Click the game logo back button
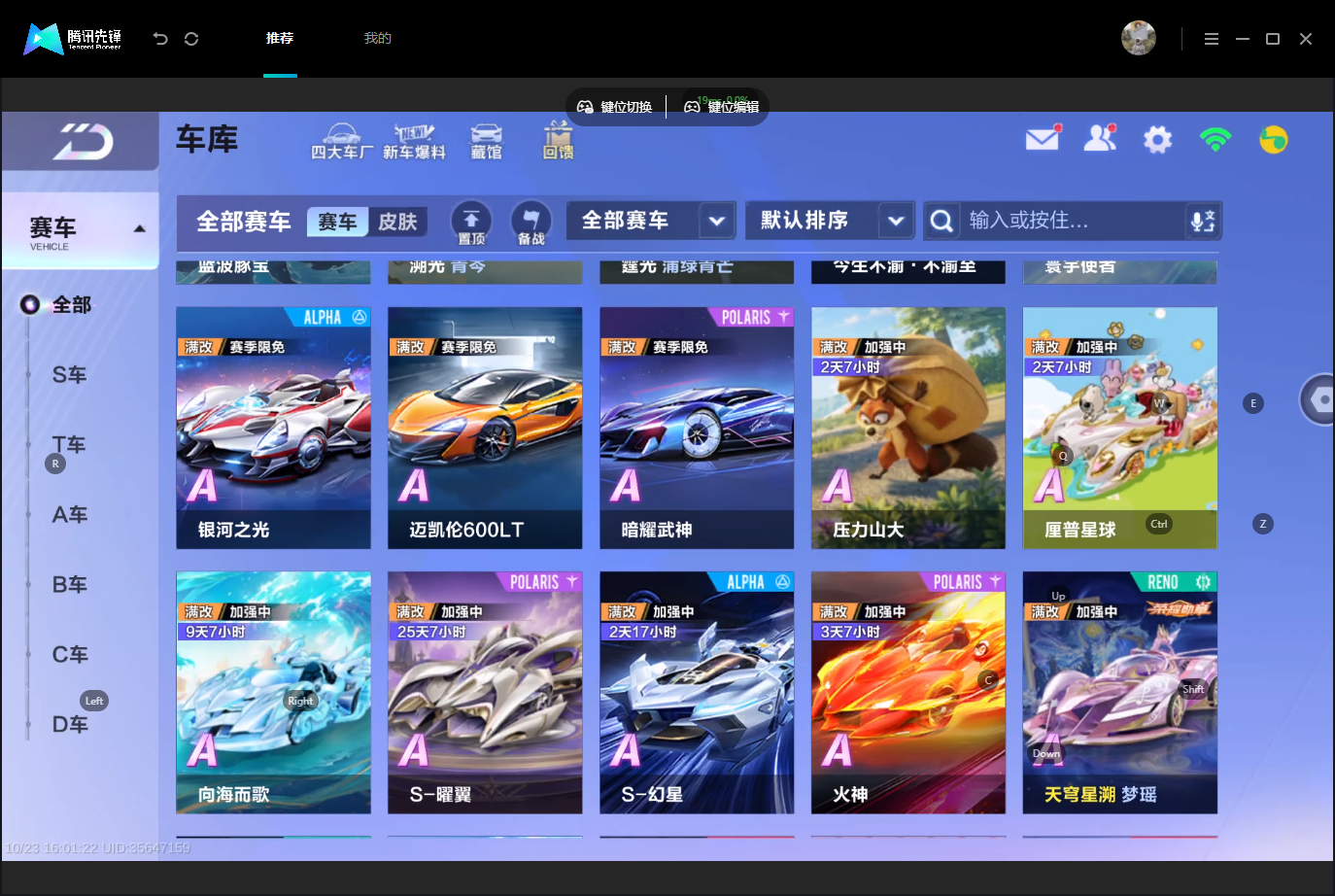 pyautogui.click(x=83, y=142)
